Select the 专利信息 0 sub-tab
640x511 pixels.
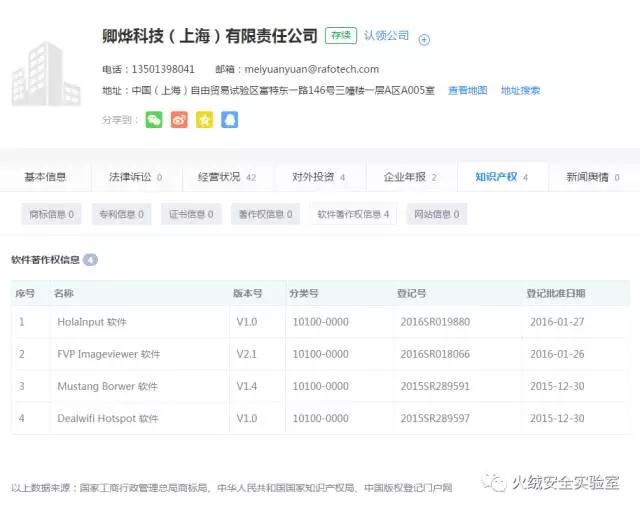pos(122,214)
